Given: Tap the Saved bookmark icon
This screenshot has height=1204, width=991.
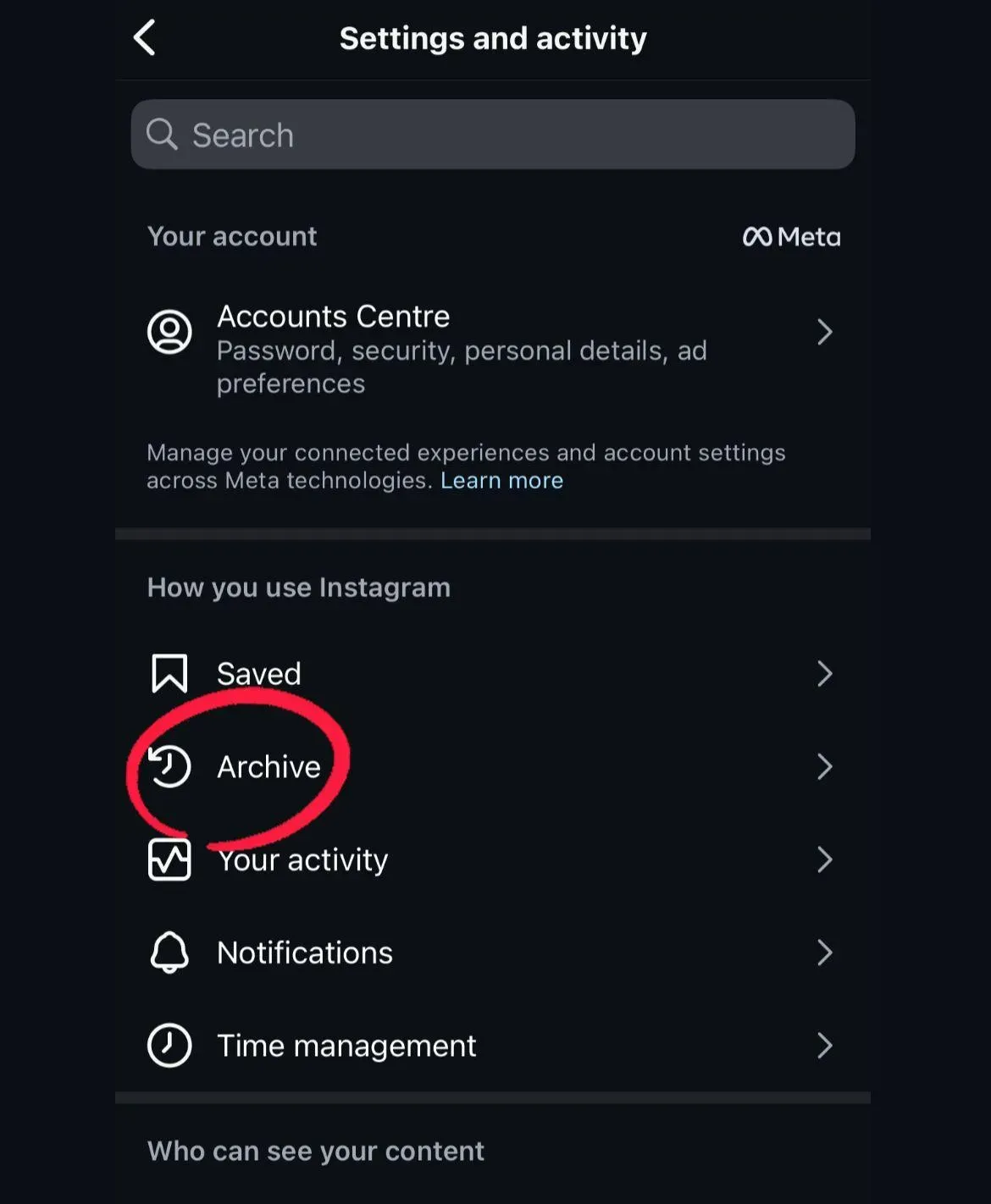Looking at the screenshot, I should pos(169,674).
